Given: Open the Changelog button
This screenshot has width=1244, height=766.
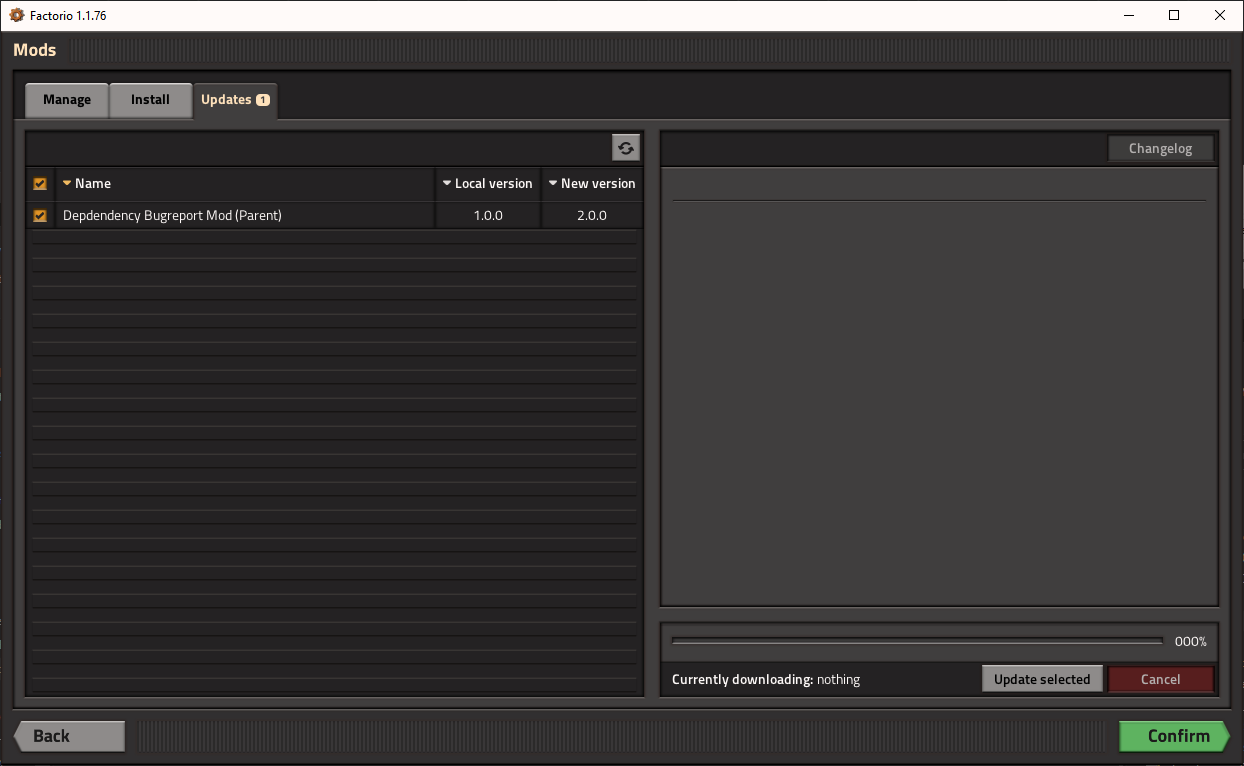Looking at the screenshot, I should point(1161,148).
